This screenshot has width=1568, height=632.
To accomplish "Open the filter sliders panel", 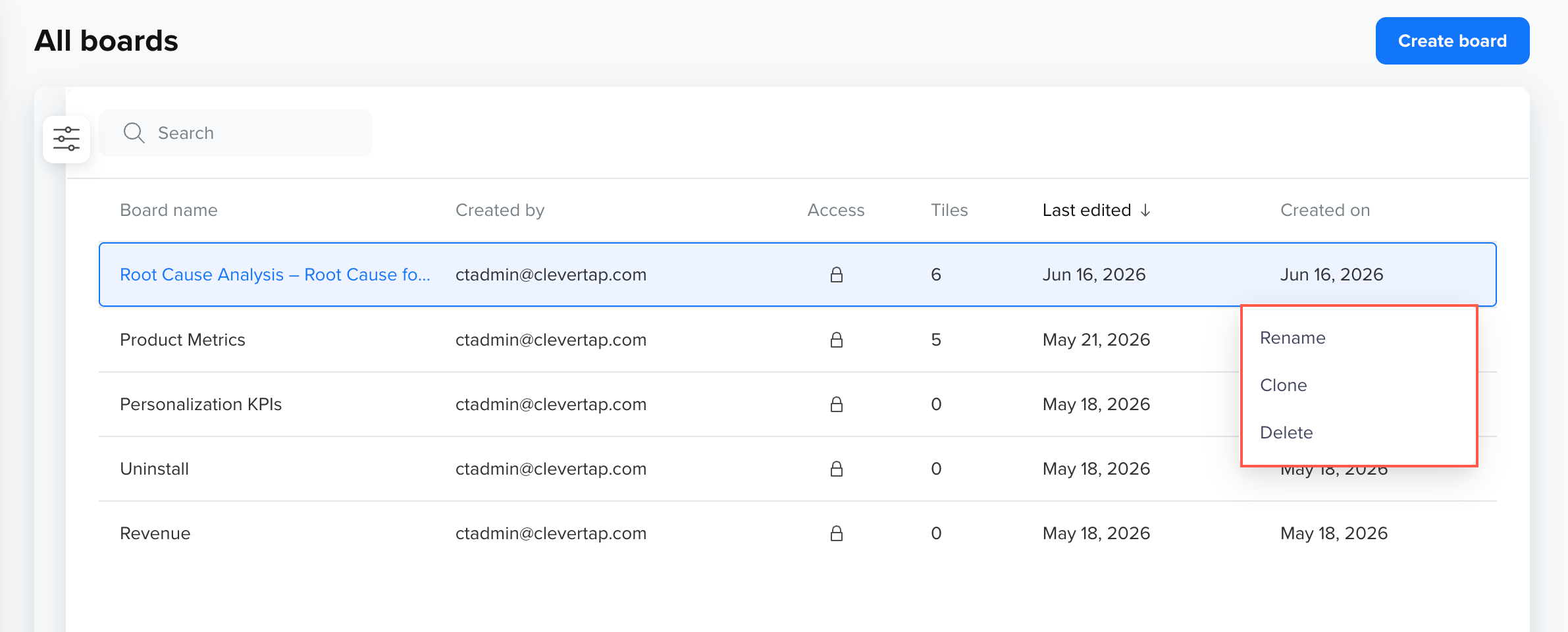I will click(x=66, y=139).
